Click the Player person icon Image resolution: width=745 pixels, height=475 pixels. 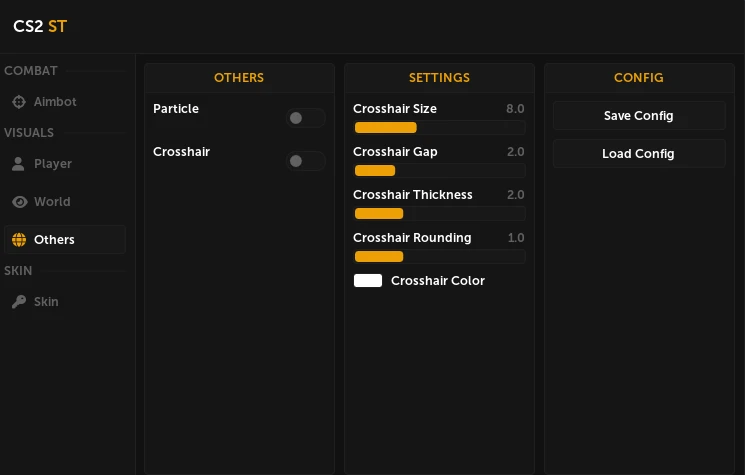click(19, 164)
